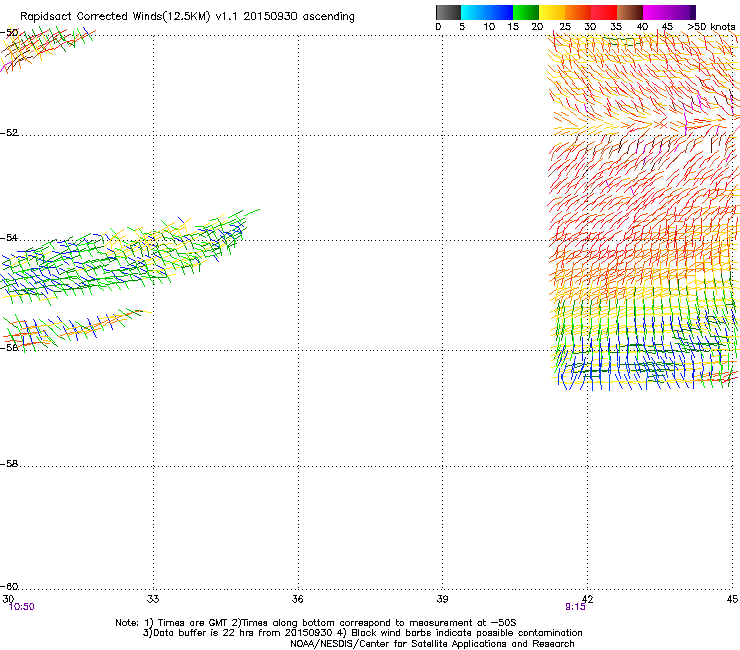Click the 39 longitude axis label
The image size is (740, 650).
(x=442, y=599)
